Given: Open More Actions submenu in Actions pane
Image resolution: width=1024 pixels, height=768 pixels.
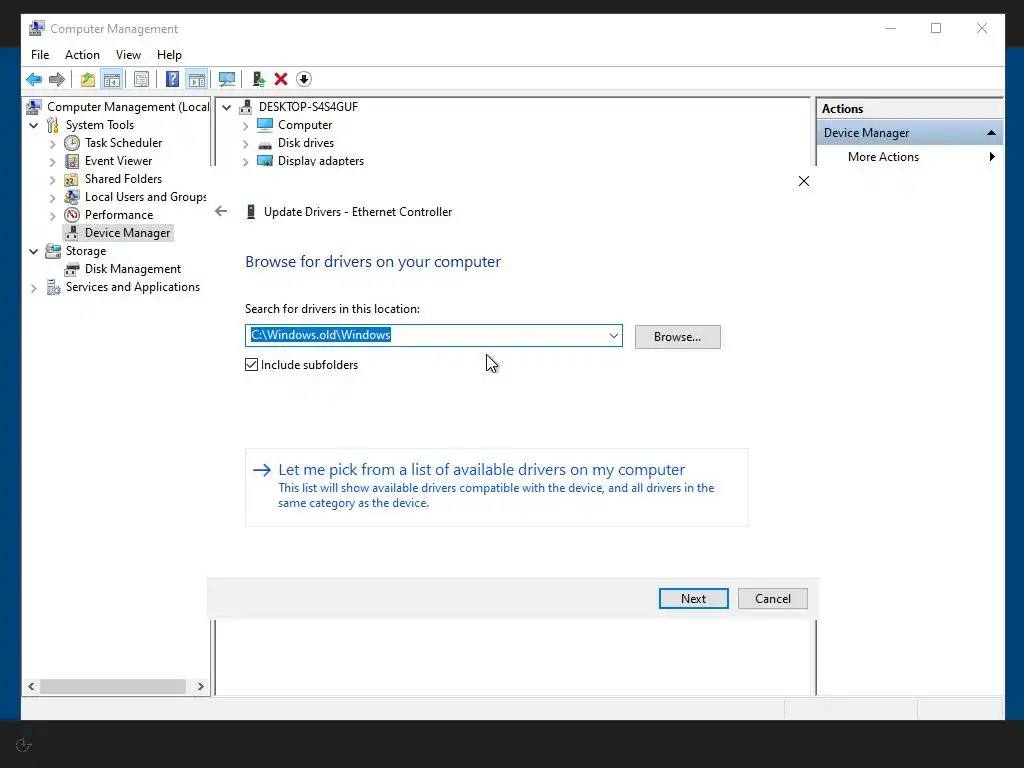Looking at the screenshot, I should coord(909,157).
